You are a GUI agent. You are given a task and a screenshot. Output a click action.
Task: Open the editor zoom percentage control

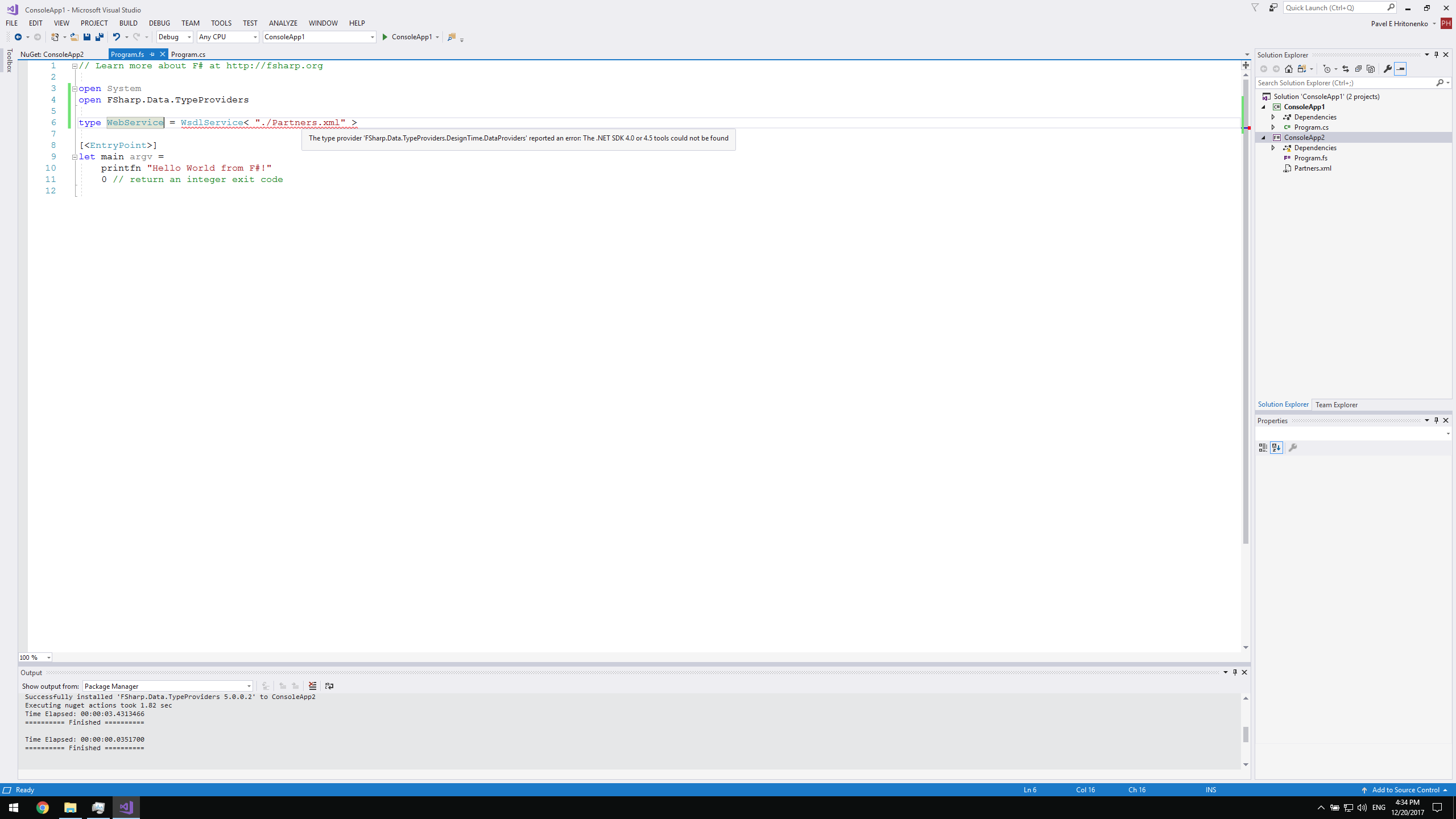34,657
